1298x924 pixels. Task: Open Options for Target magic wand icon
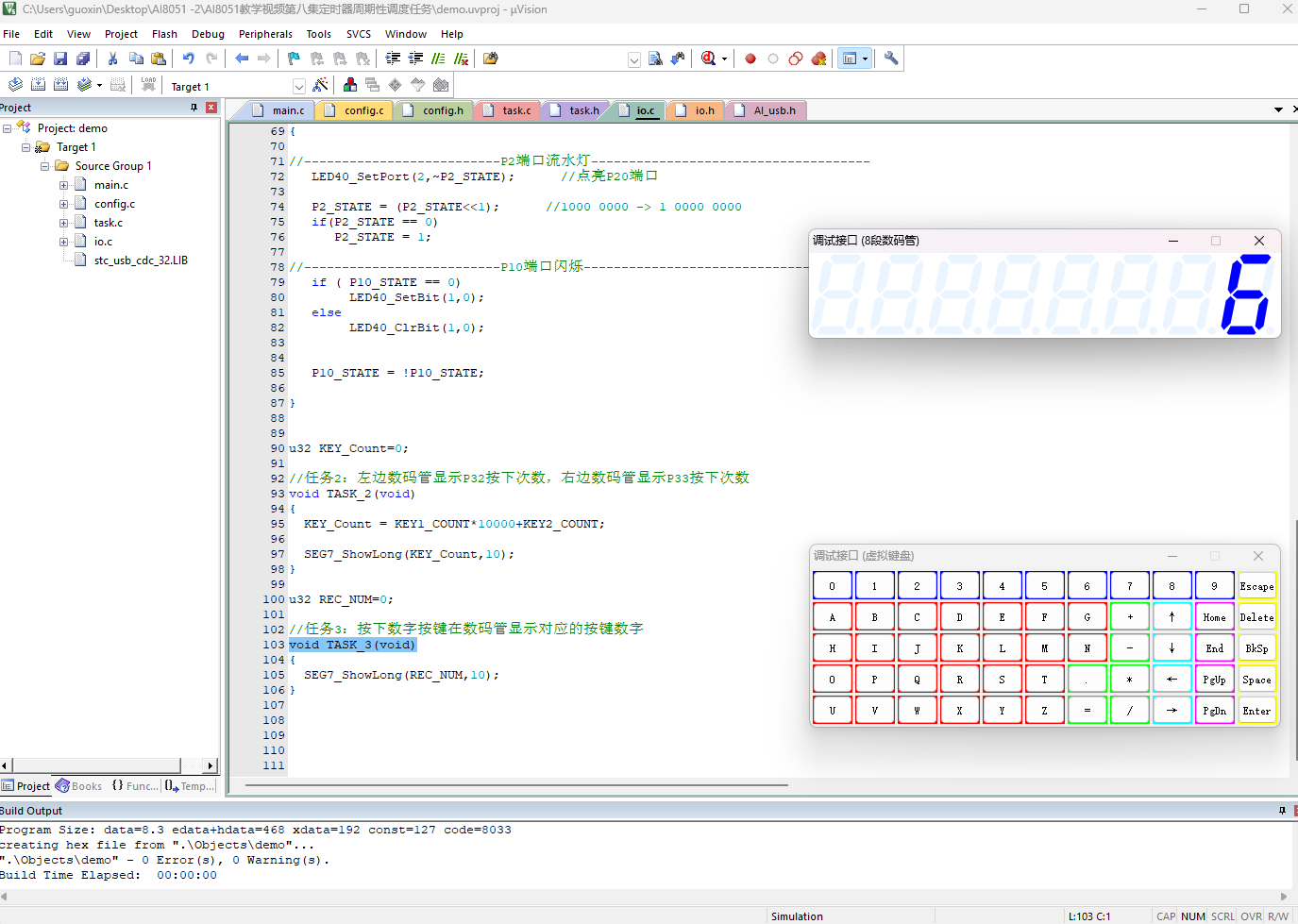point(320,85)
